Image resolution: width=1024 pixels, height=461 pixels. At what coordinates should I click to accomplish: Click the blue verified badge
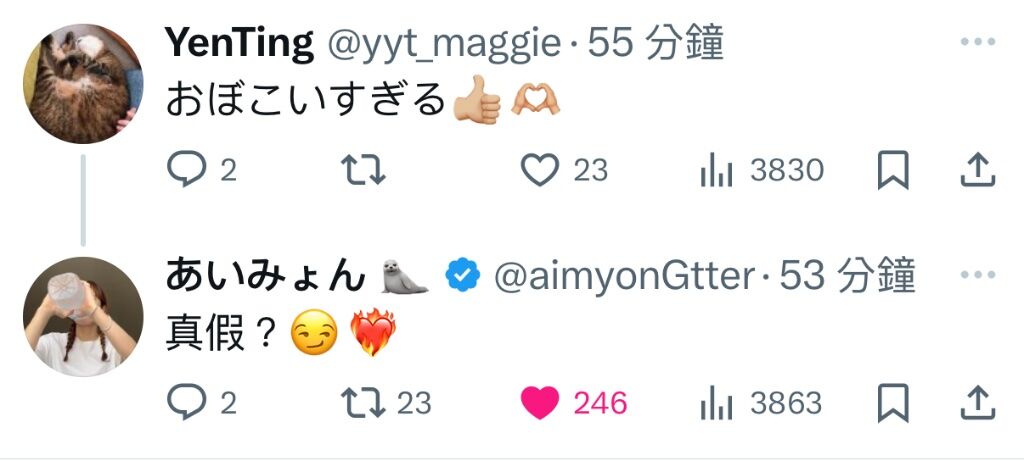(462, 275)
